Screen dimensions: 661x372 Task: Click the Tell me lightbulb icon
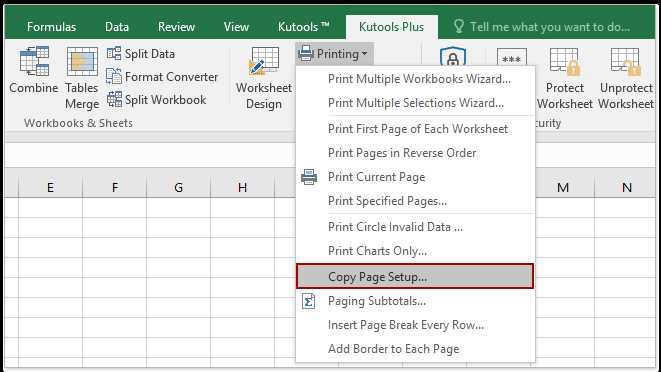pos(459,27)
